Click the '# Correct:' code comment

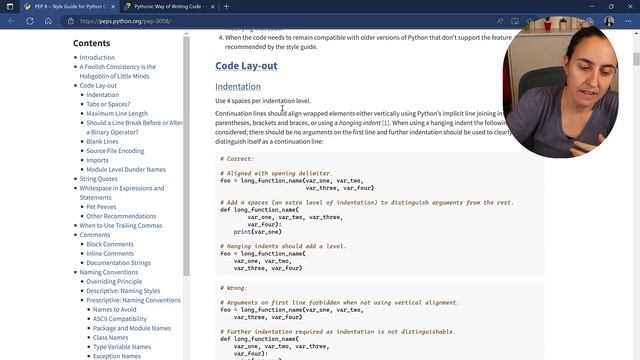pyautogui.click(x=237, y=159)
